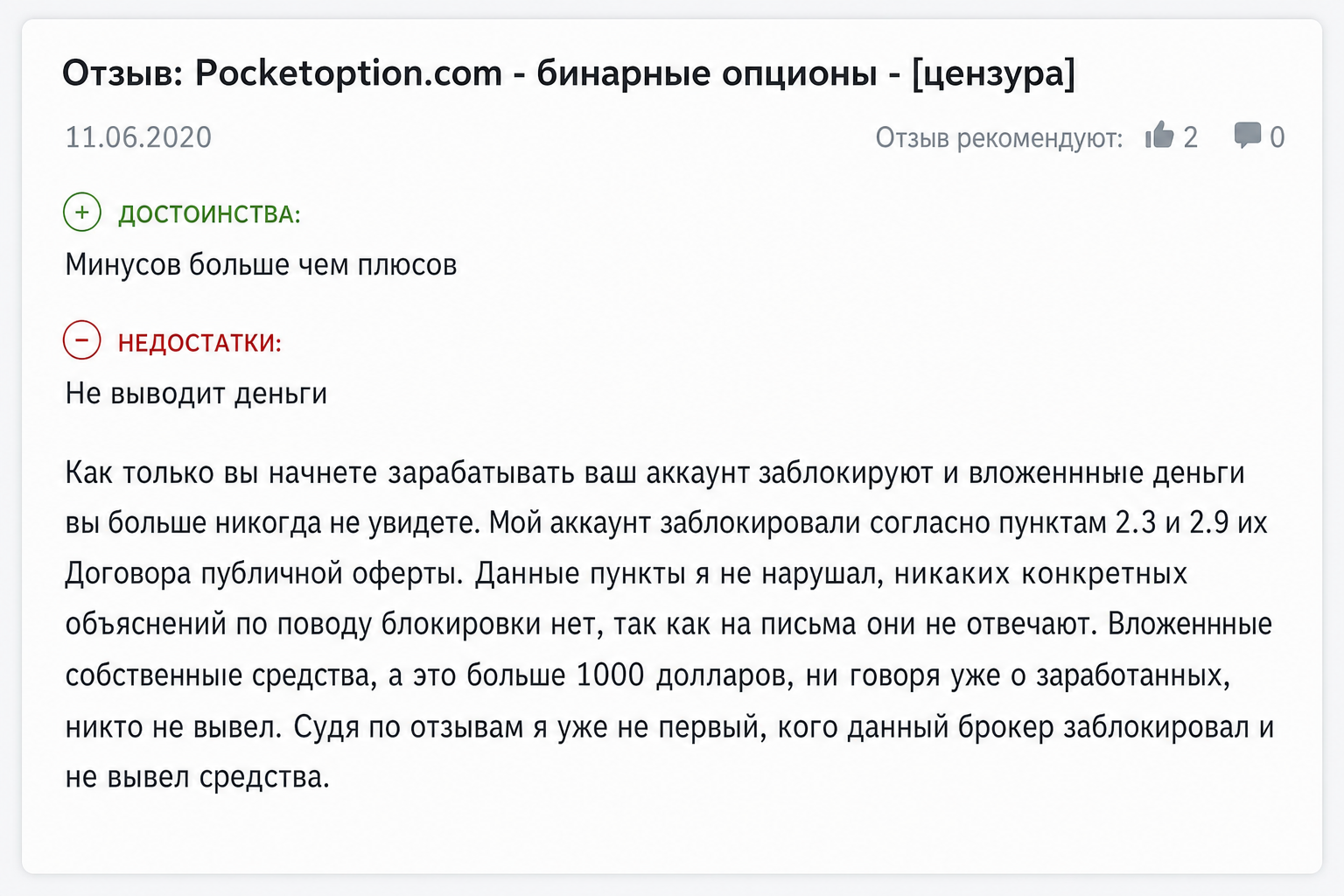Click the phrase 'Договора публичной оферты'
This screenshot has width=1344, height=896.
pyautogui.click(x=262, y=574)
